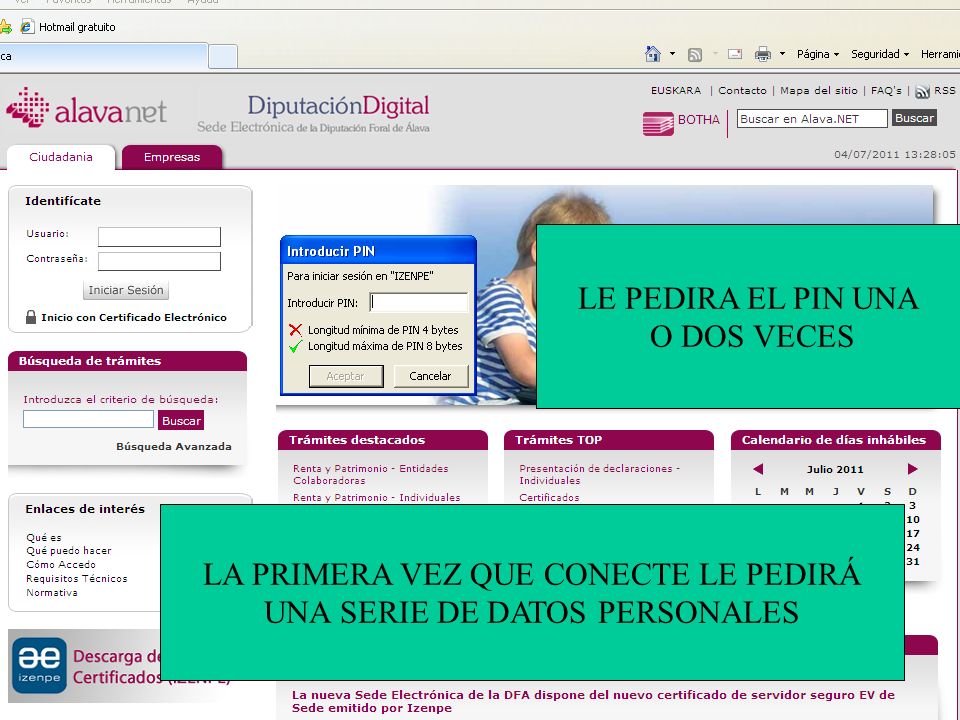This screenshot has width=960, height=720.
Task: Open the news about the new Sede Electrónica certificate
Action: 593,701
